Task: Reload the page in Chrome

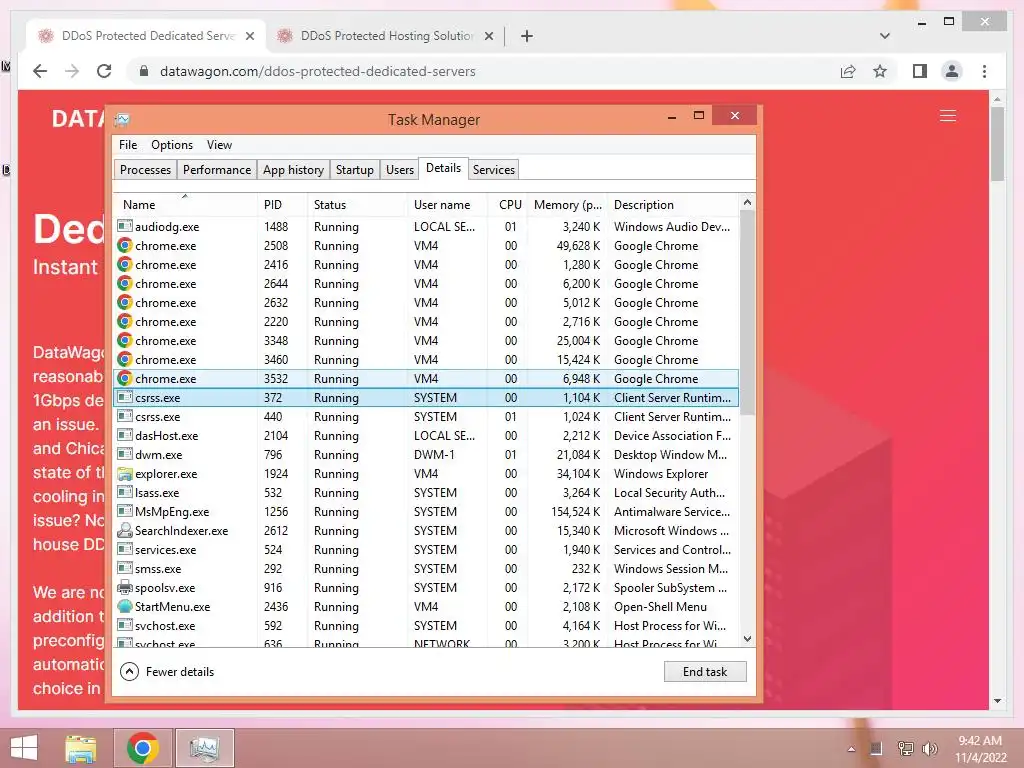Action: coord(104,71)
